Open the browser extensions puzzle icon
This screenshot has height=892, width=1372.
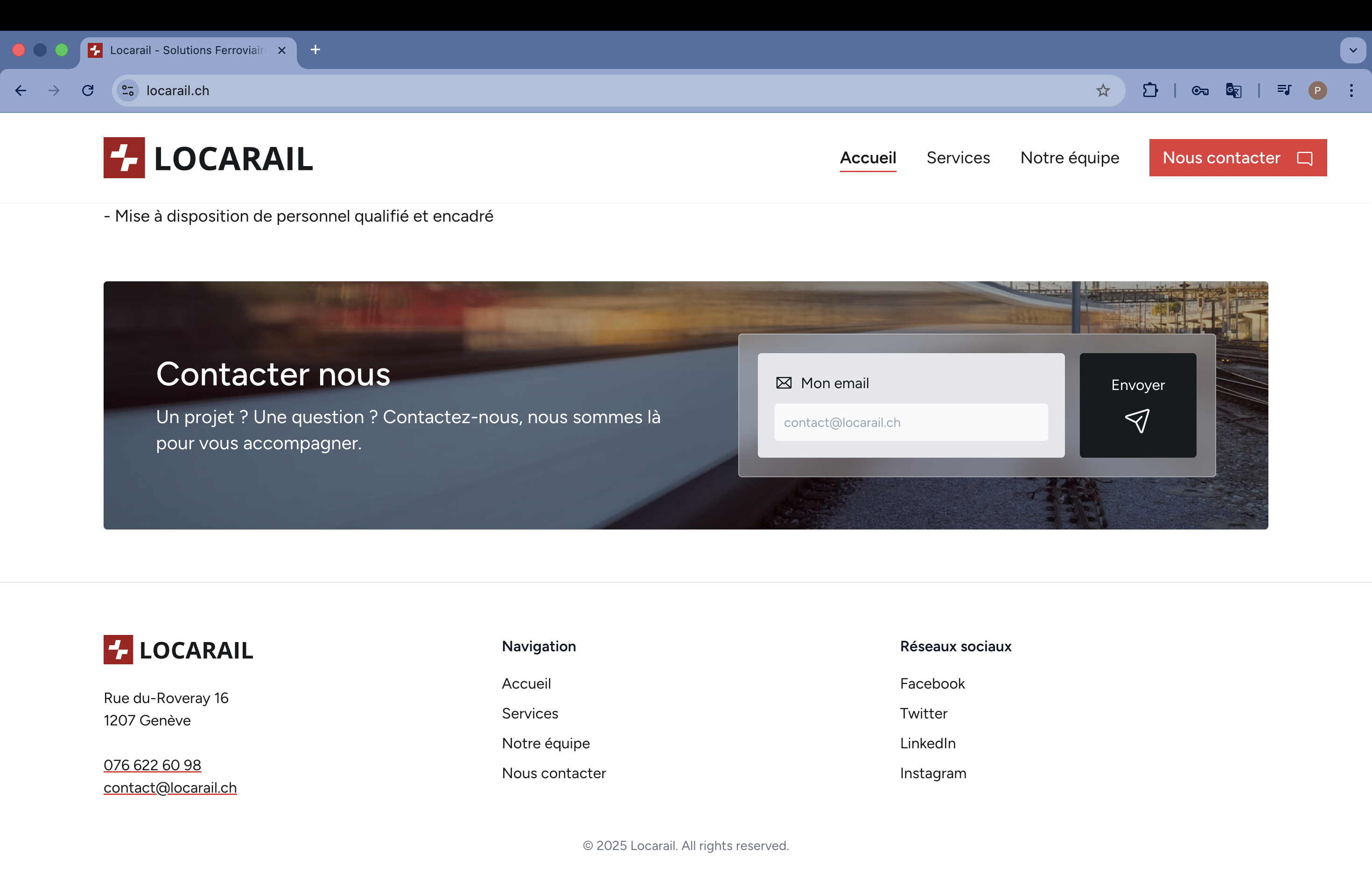(1150, 91)
